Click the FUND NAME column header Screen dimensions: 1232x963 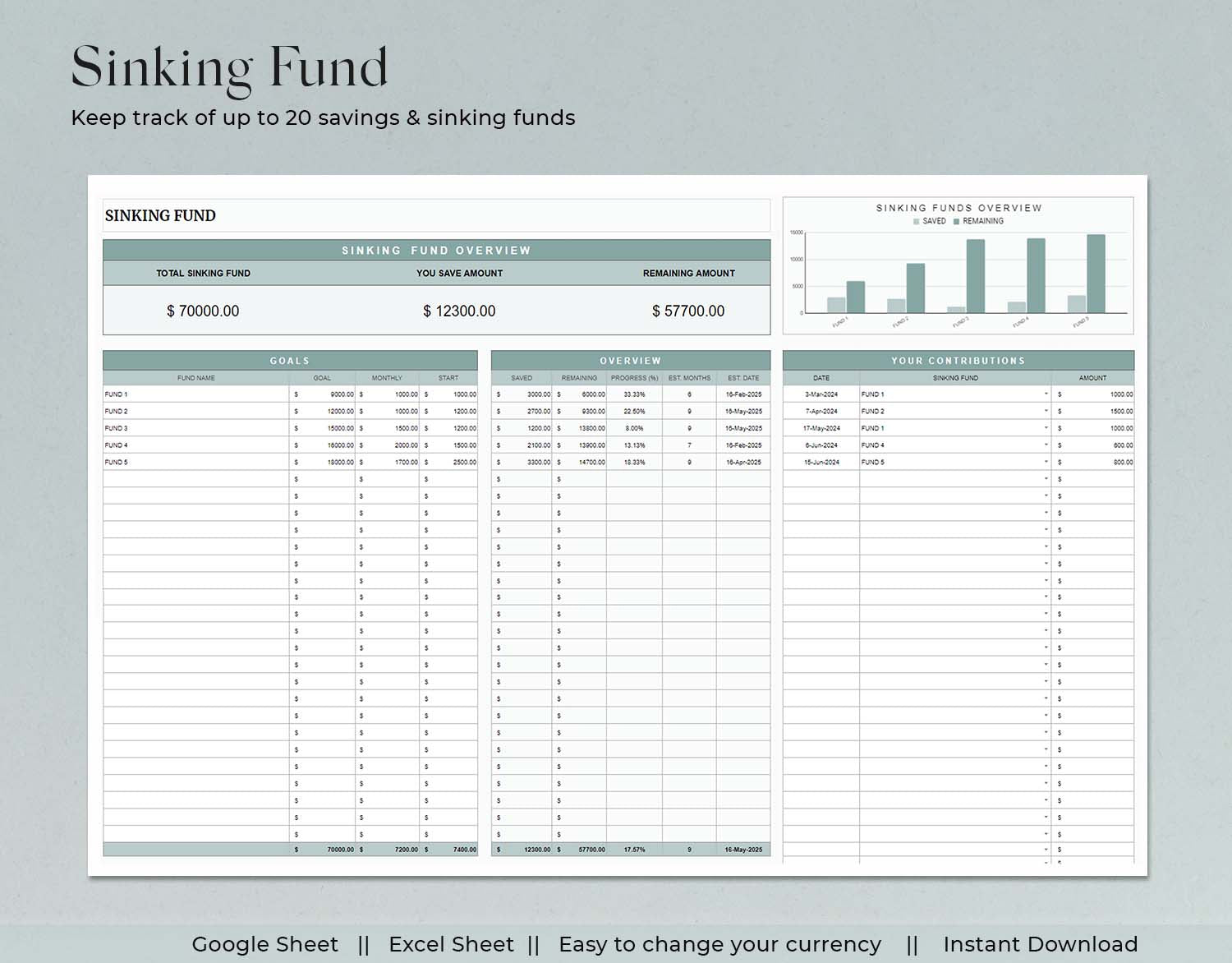[x=195, y=378]
